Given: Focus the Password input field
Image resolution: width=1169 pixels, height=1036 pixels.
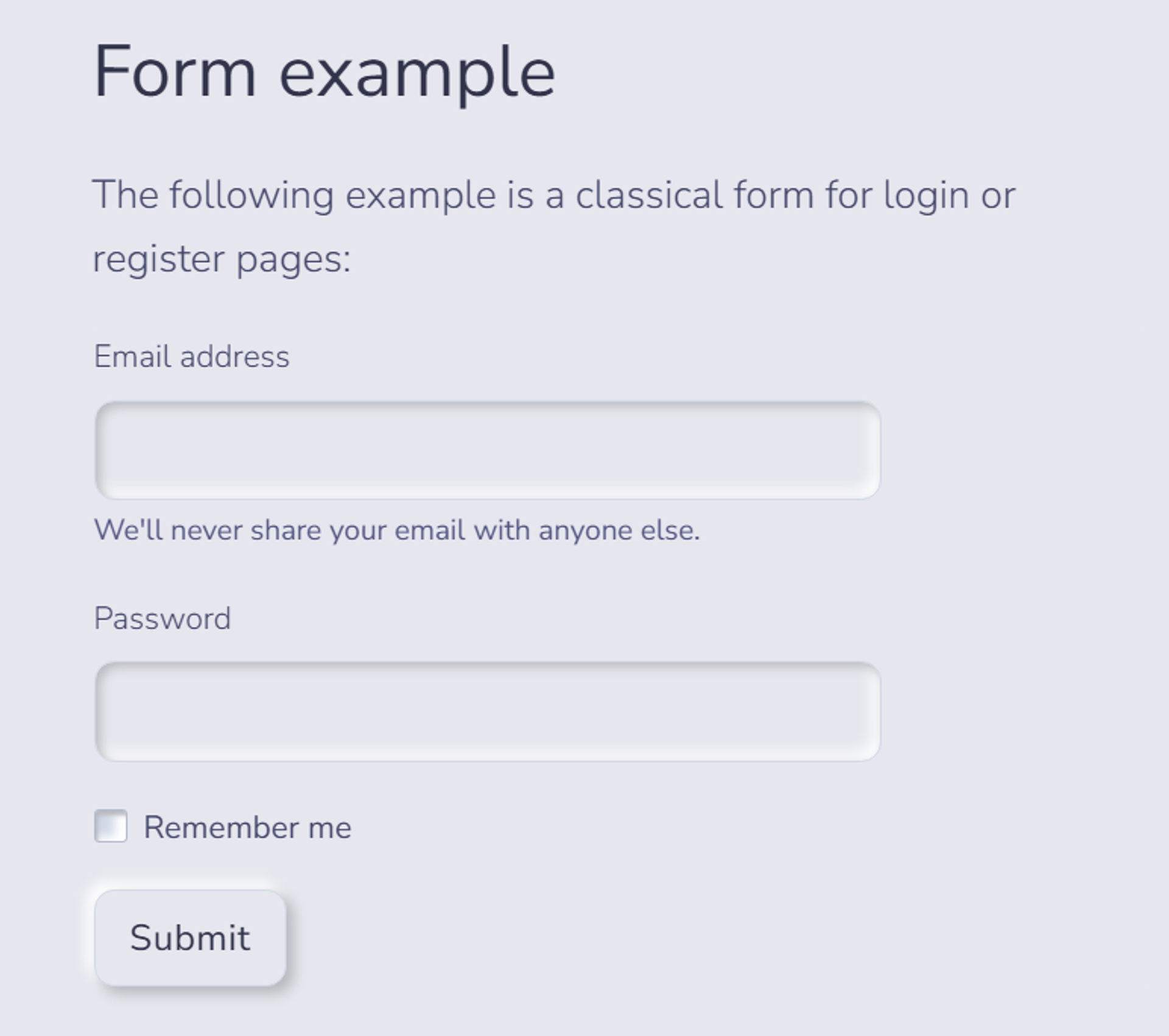Looking at the screenshot, I should pos(488,711).
